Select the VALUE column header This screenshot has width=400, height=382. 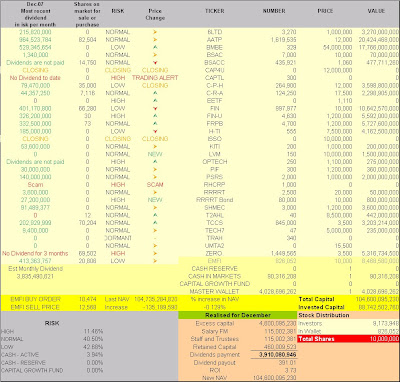(x=376, y=11)
